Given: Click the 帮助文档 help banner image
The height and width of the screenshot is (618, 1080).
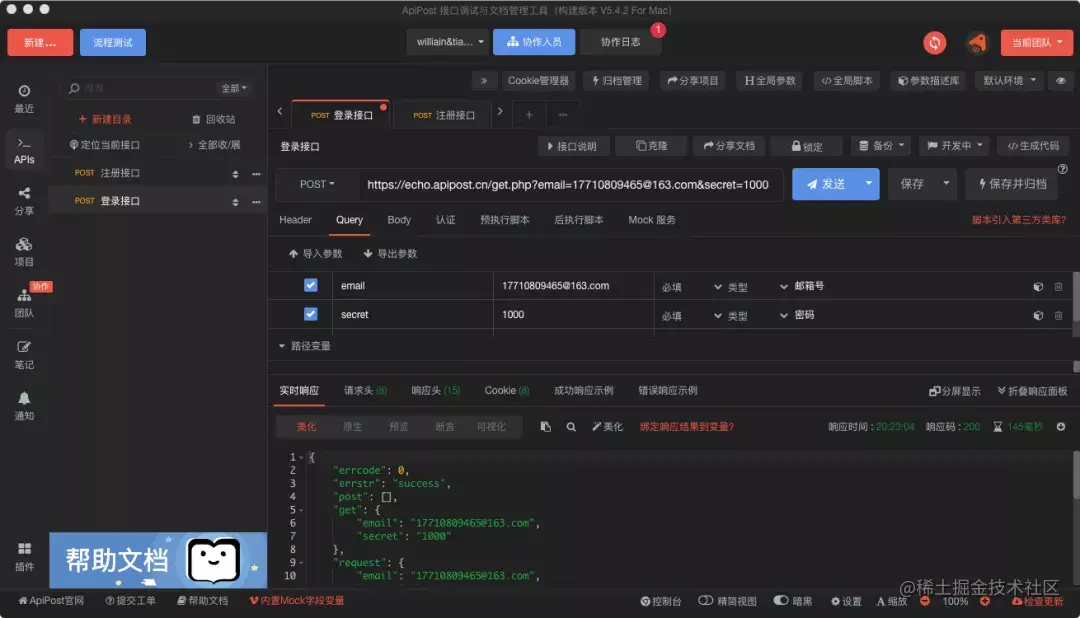Looking at the screenshot, I should point(158,559).
